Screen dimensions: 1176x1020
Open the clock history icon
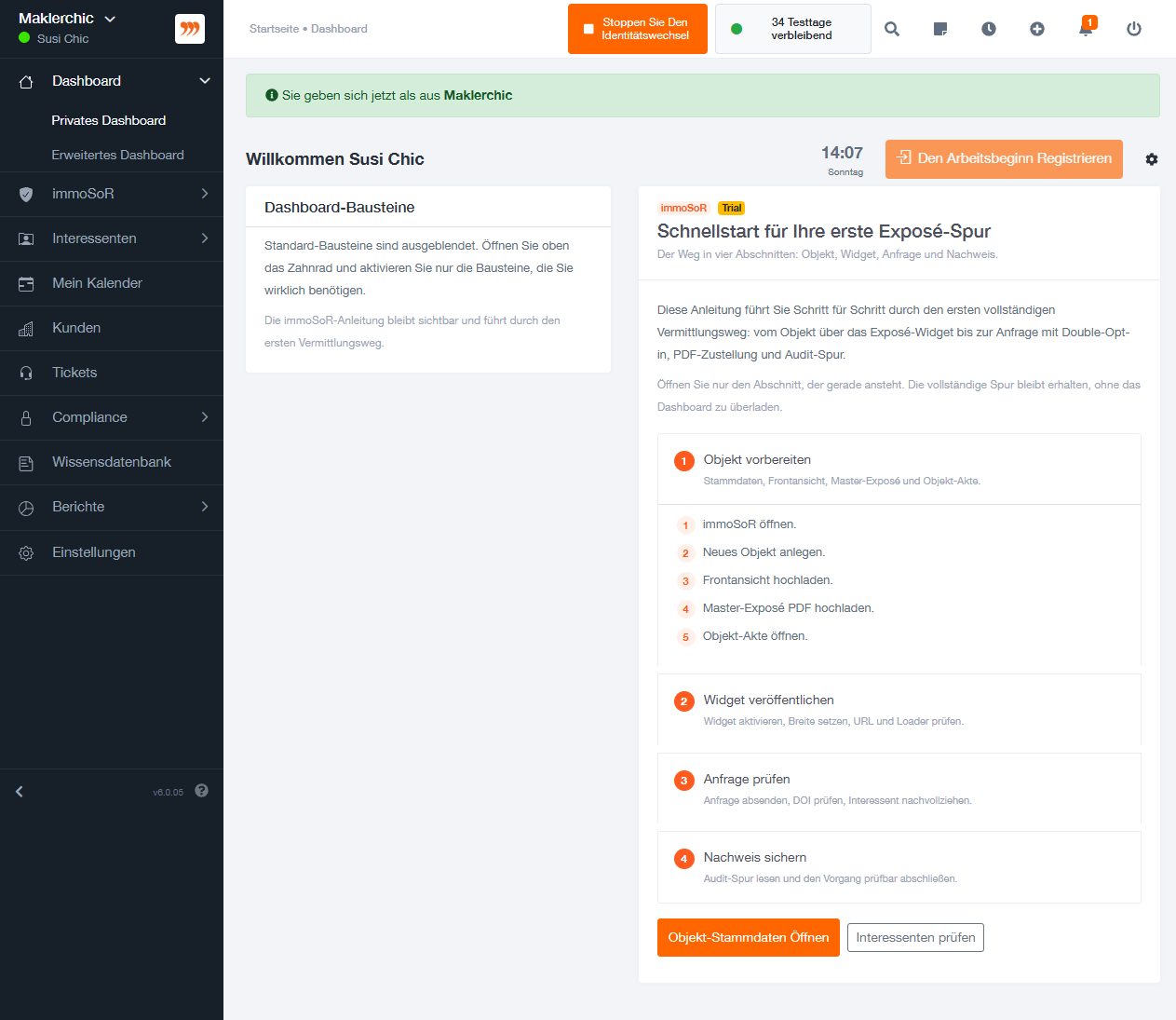point(989,29)
